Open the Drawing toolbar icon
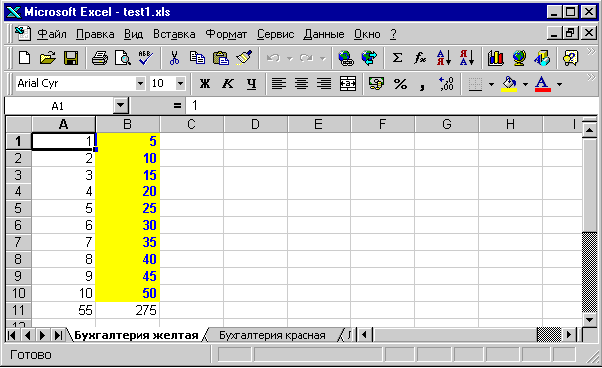The image size is (602, 368). coord(542,58)
